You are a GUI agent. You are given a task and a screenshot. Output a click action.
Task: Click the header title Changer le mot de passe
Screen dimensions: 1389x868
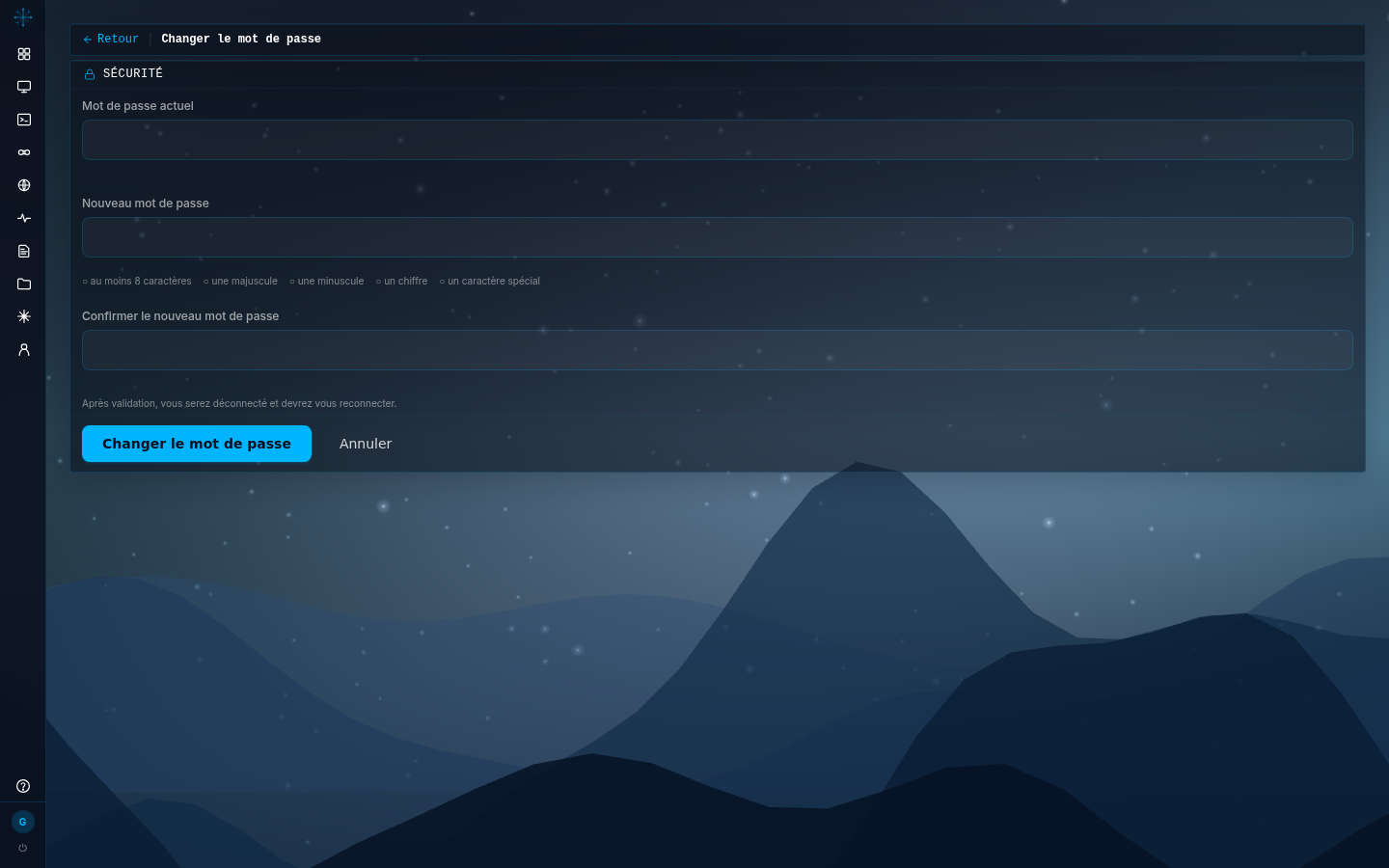coord(241,40)
